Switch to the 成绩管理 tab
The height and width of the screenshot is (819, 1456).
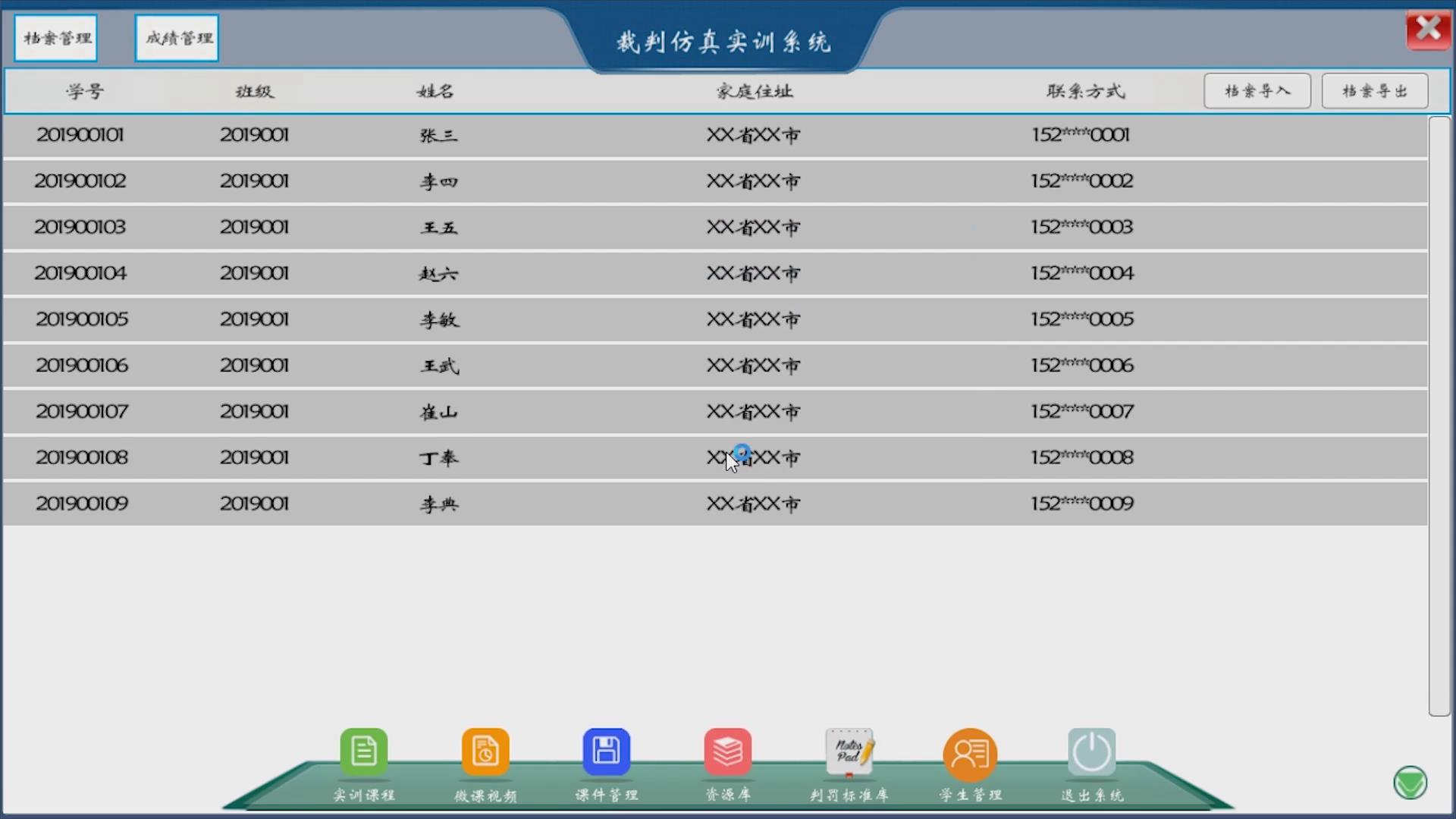coord(177,38)
